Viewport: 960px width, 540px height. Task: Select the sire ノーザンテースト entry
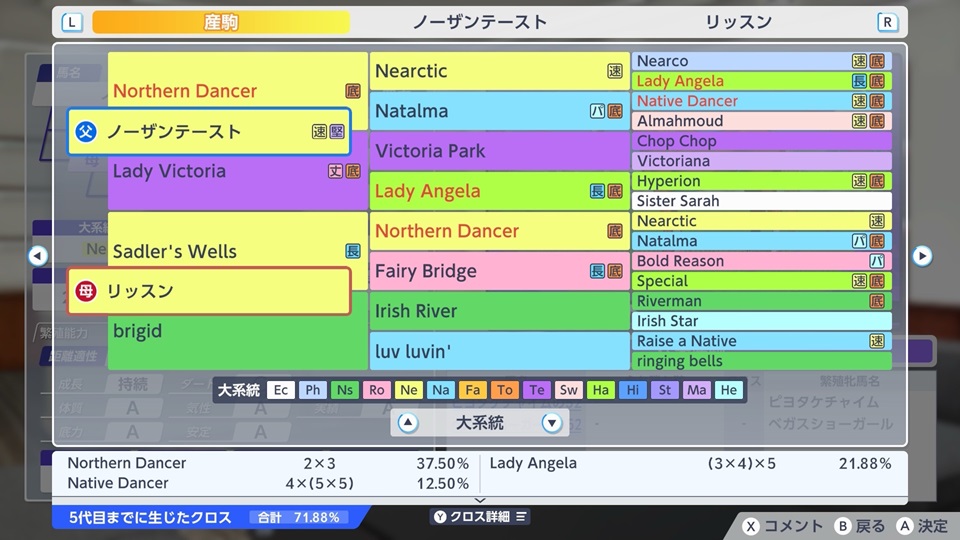click(209, 132)
